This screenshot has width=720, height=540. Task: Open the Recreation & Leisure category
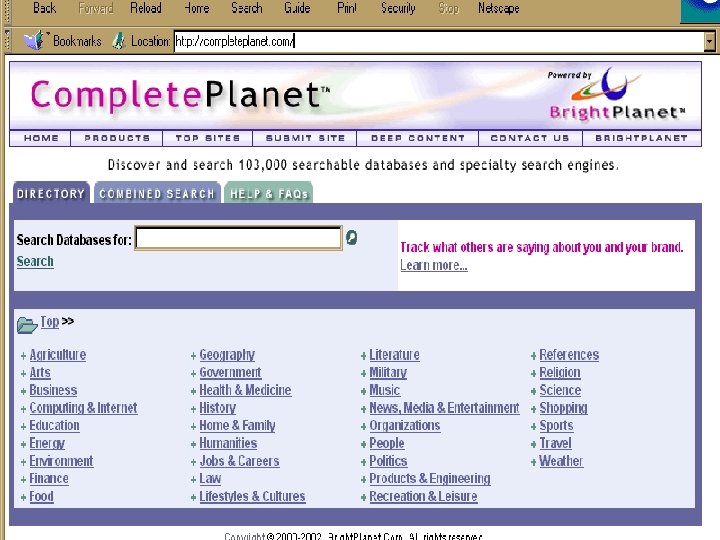(423, 497)
